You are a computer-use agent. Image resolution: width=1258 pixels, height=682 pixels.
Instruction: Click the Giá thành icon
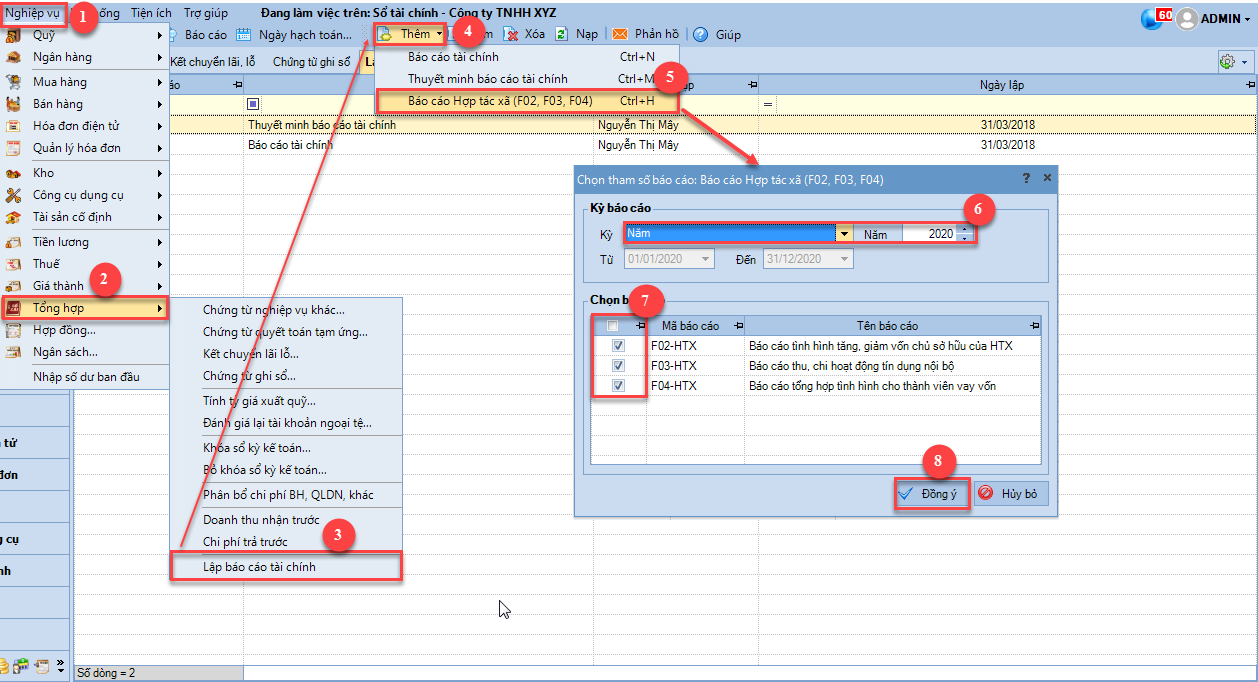(14, 286)
